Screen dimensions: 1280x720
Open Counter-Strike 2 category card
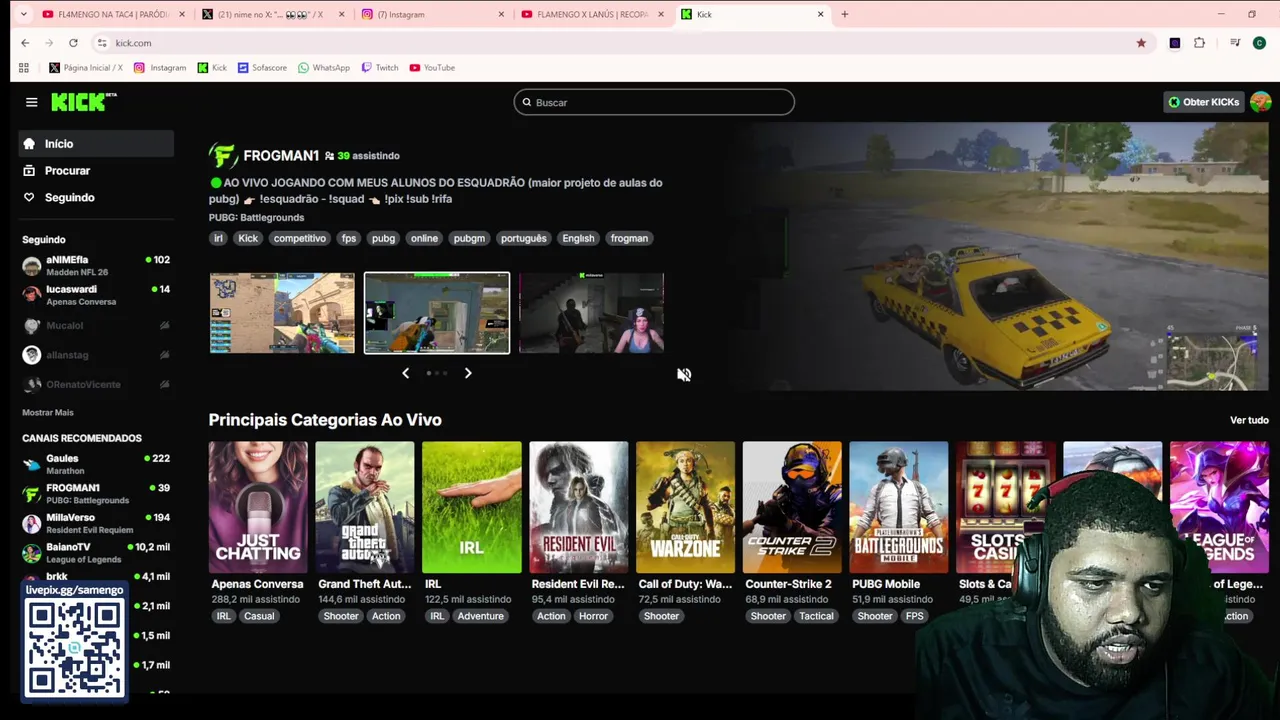pyautogui.click(x=792, y=507)
